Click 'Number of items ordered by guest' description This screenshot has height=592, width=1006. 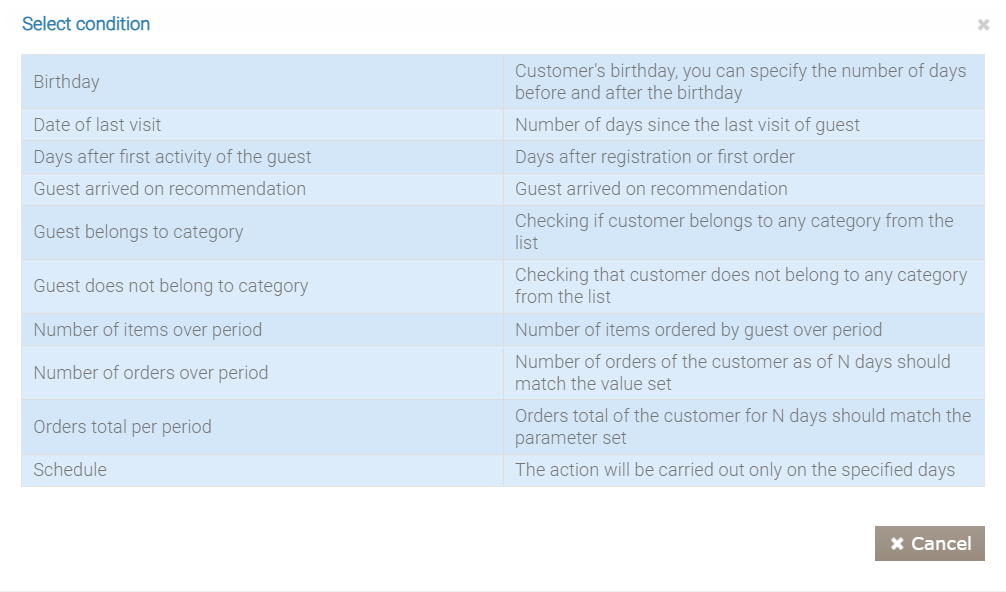[x=698, y=329]
